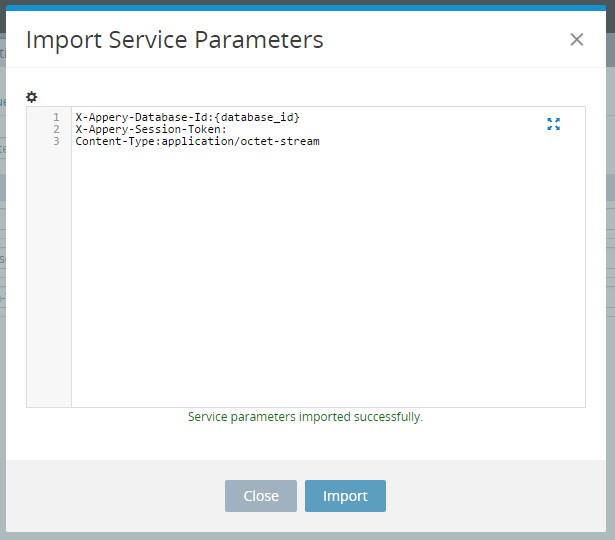Click the Import Service Parameters title
Screen dimensions: 615x540
tap(175, 40)
